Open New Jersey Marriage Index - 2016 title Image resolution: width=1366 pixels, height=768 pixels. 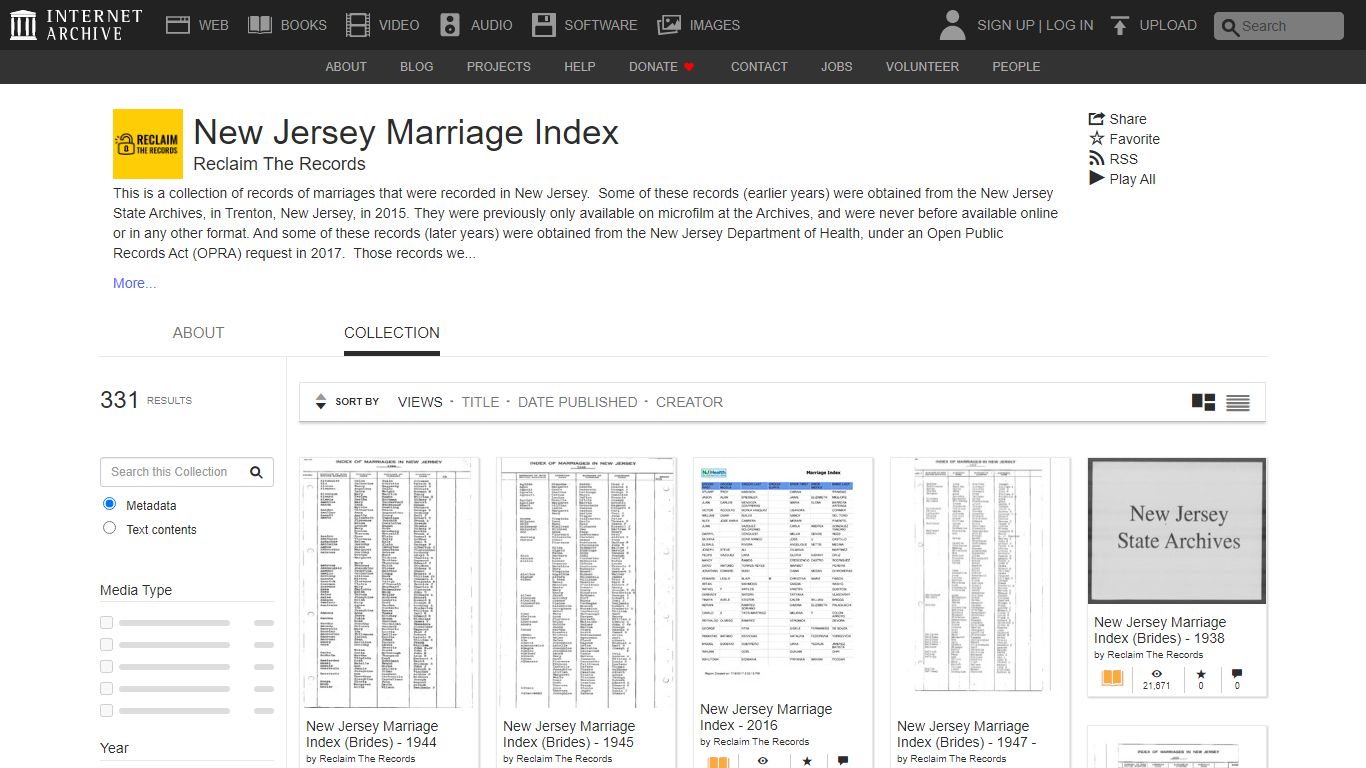[x=766, y=717]
